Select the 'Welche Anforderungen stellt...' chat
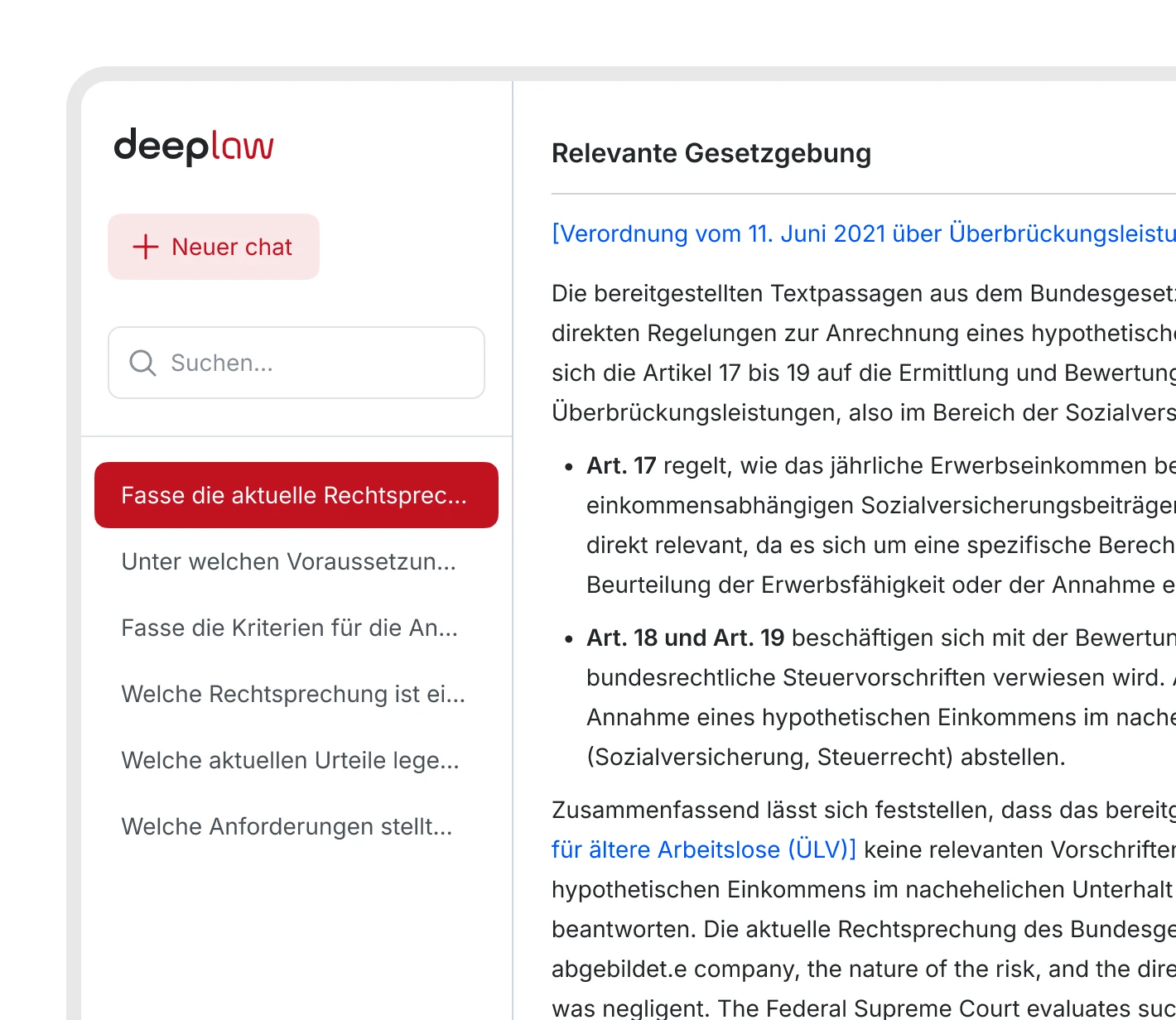 [287, 826]
